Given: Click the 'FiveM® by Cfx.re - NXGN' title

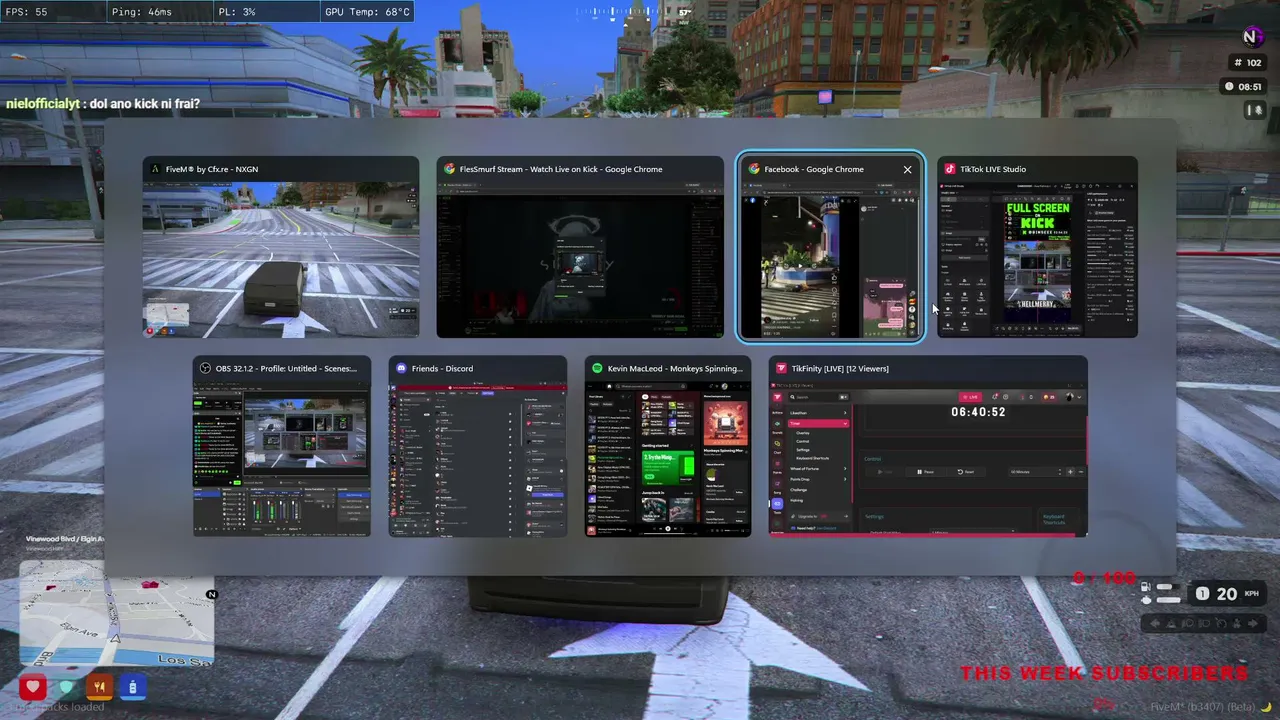Looking at the screenshot, I should pyautogui.click(x=212, y=169).
